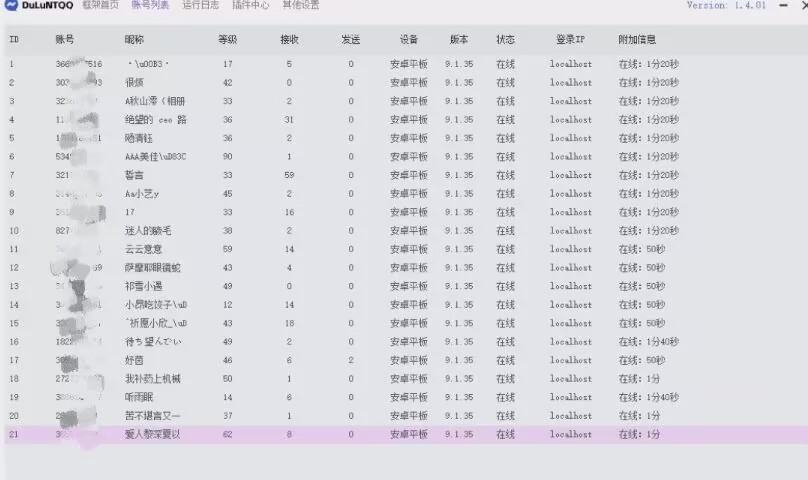Select the row with nickname 好茵
This screenshot has width=808, height=480.
pos(404,360)
